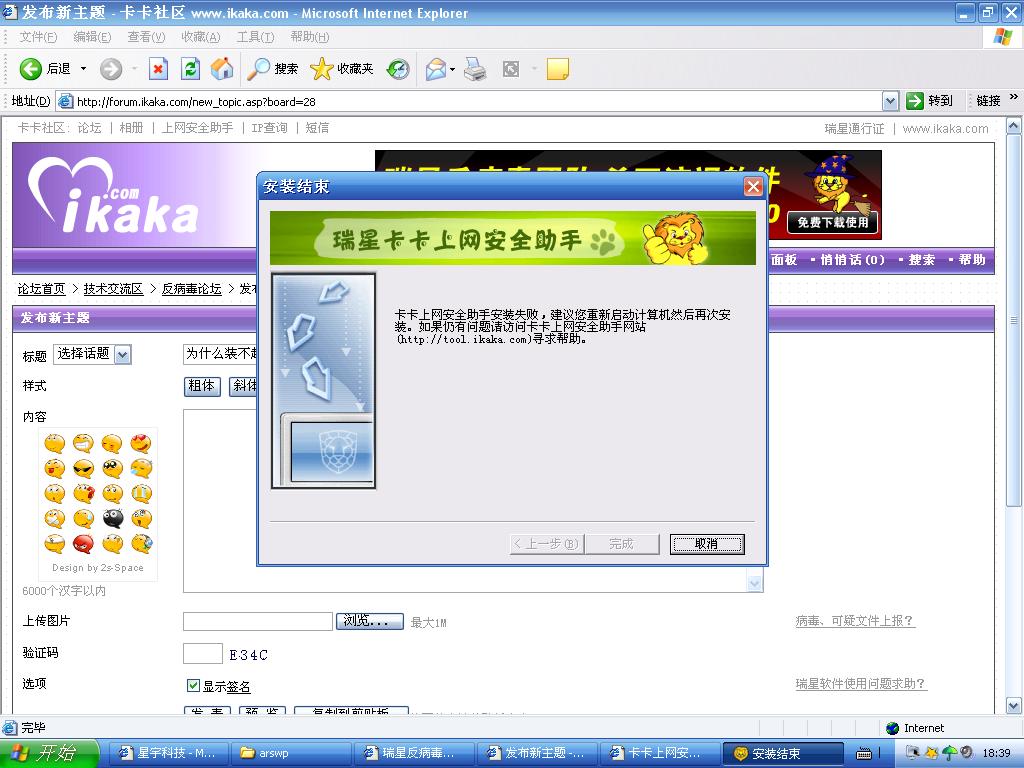Open the 反病毒论坛 breadcrumb link
This screenshot has height=768, width=1024.
pos(191,289)
